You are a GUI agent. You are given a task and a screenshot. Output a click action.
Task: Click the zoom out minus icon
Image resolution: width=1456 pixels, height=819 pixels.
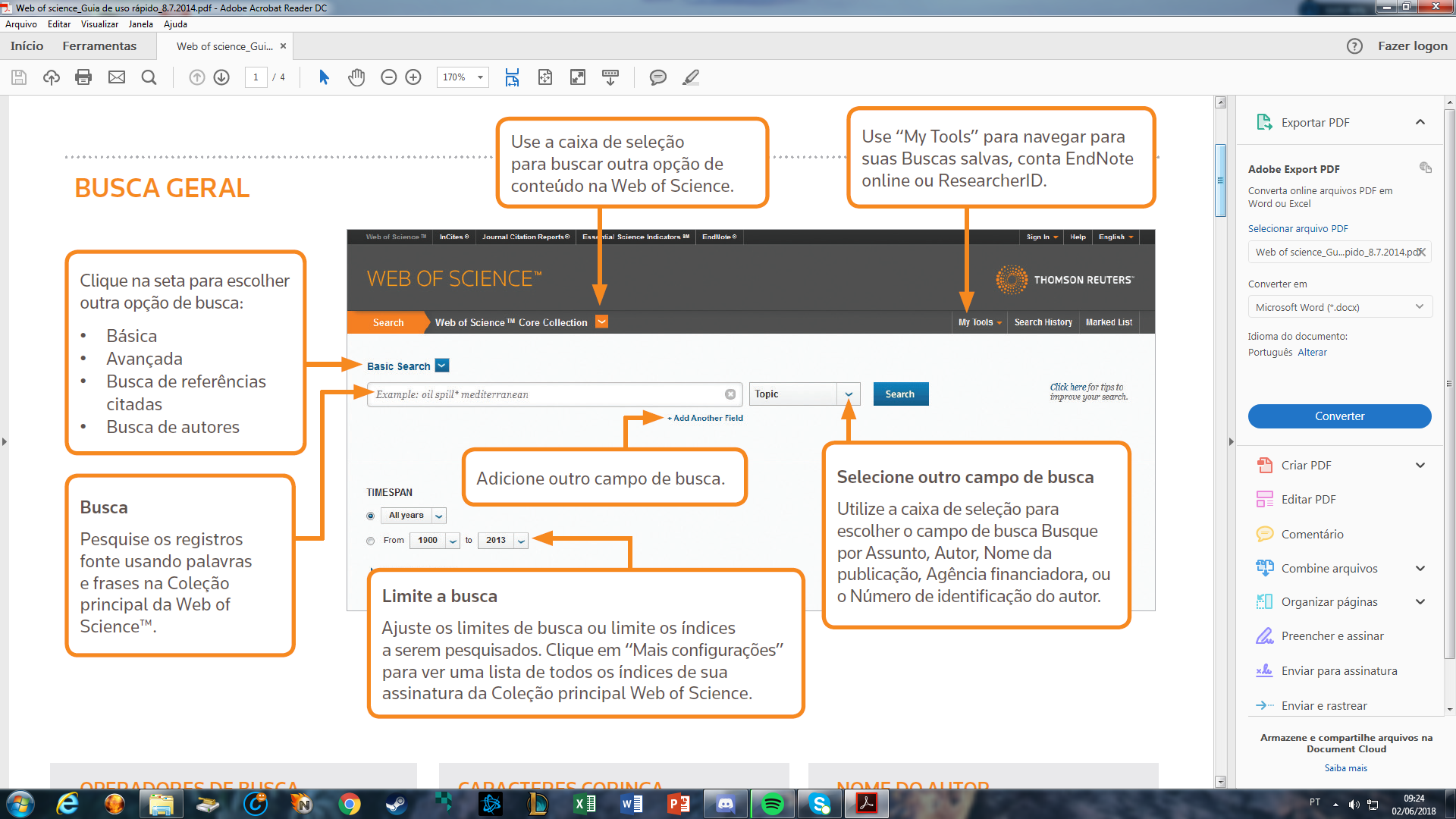click(x=388, y=77)
